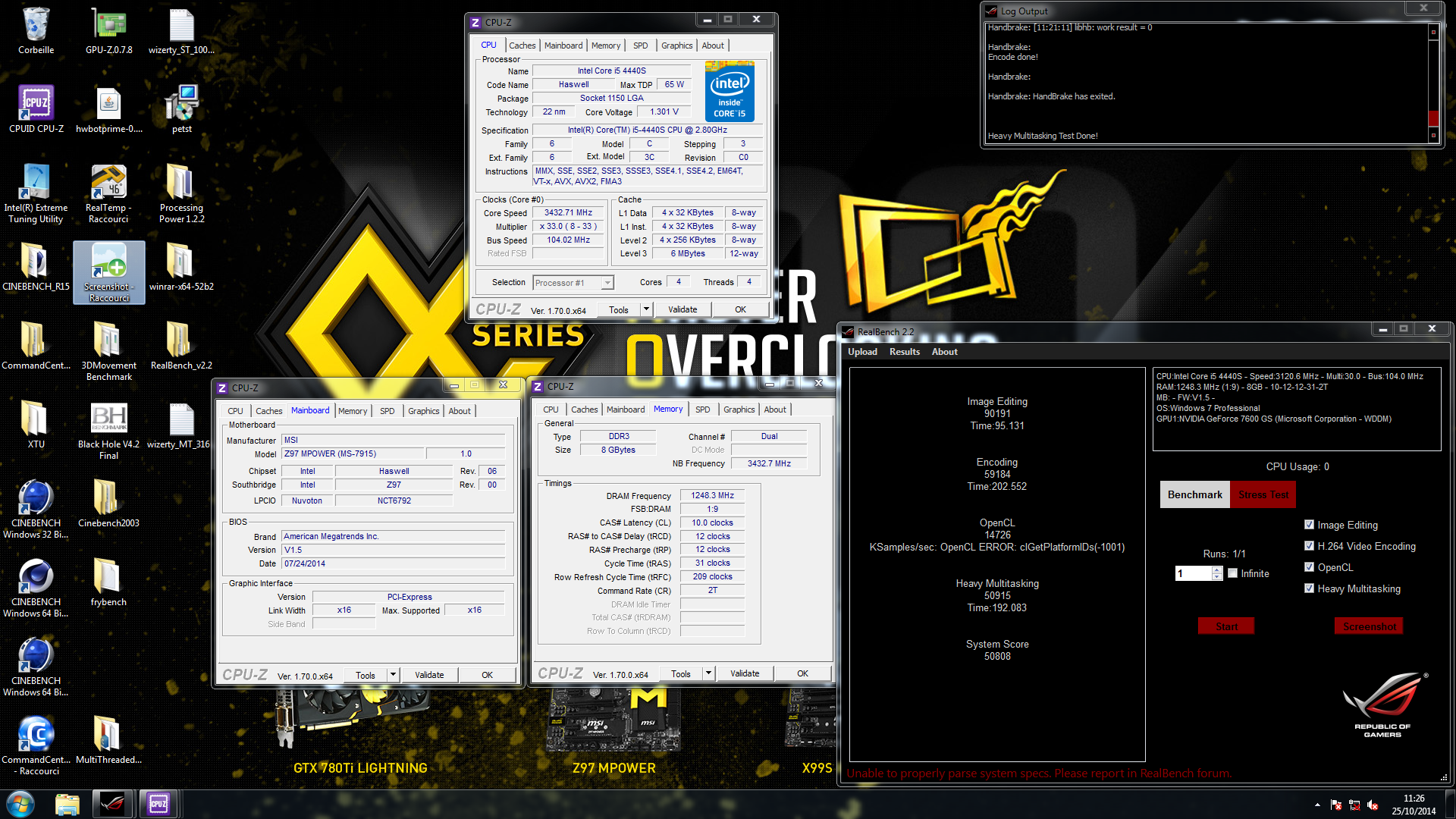The image size is (1456, 819).
Task: Launch CommandCenter Raccourci shortcut
Action: 36,745
